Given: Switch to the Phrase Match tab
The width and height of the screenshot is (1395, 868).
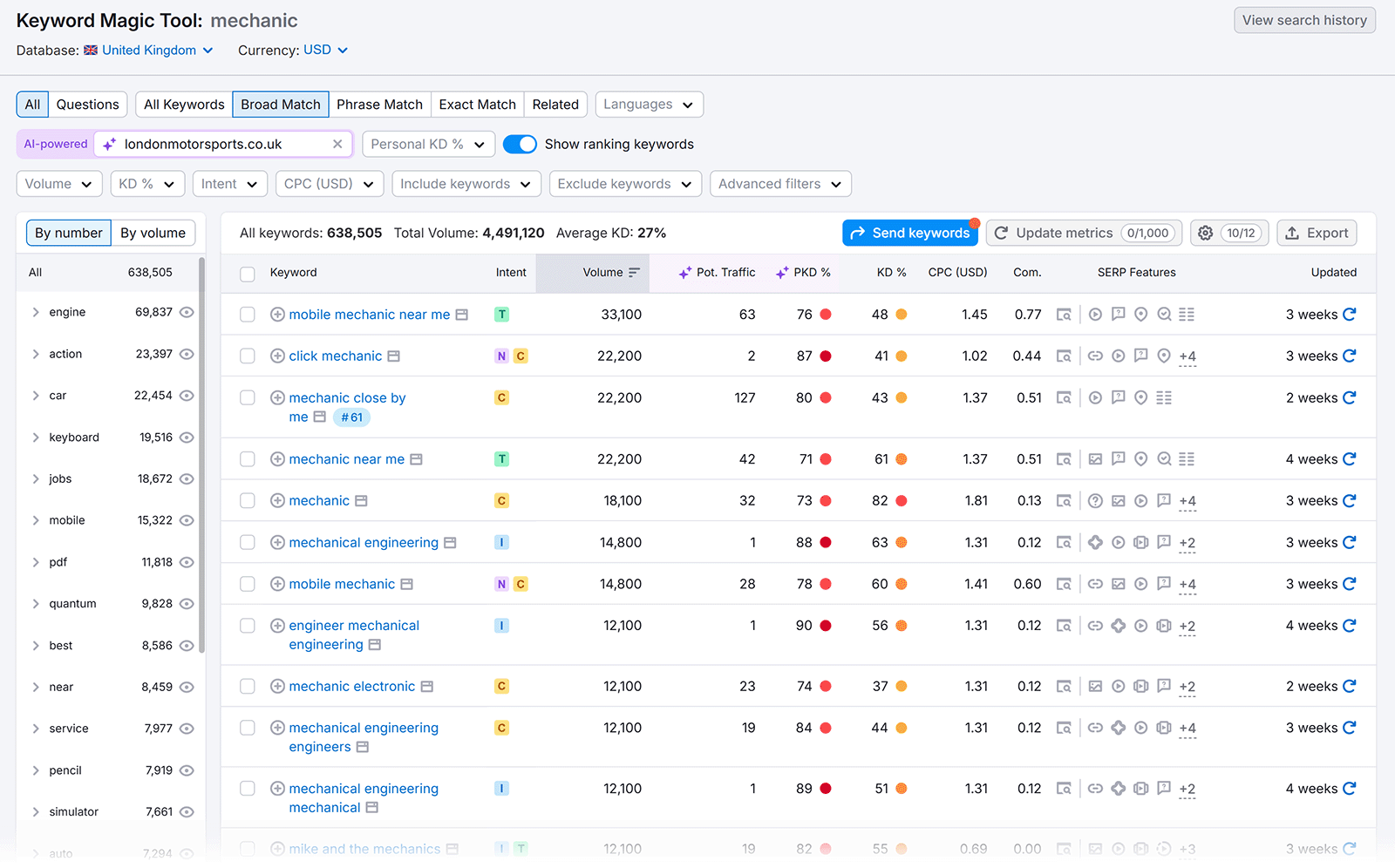Looking at the screenshot, I should tap(380, 104).
